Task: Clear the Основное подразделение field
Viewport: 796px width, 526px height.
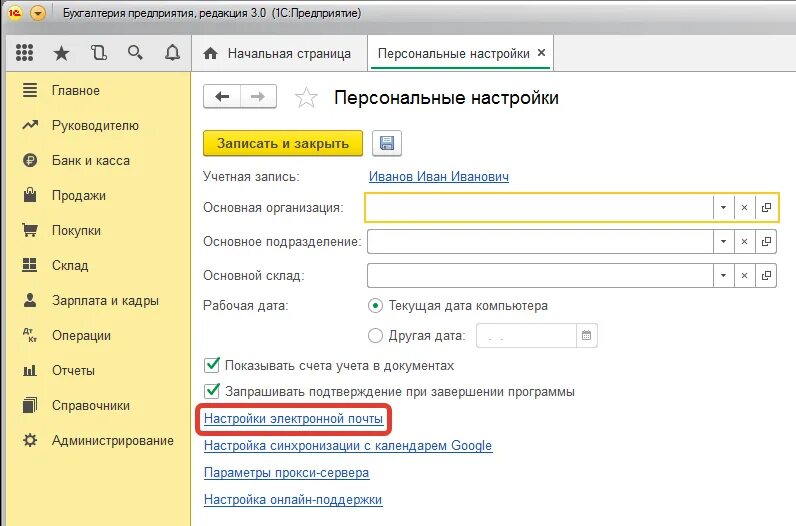Action: pos(744,241)
